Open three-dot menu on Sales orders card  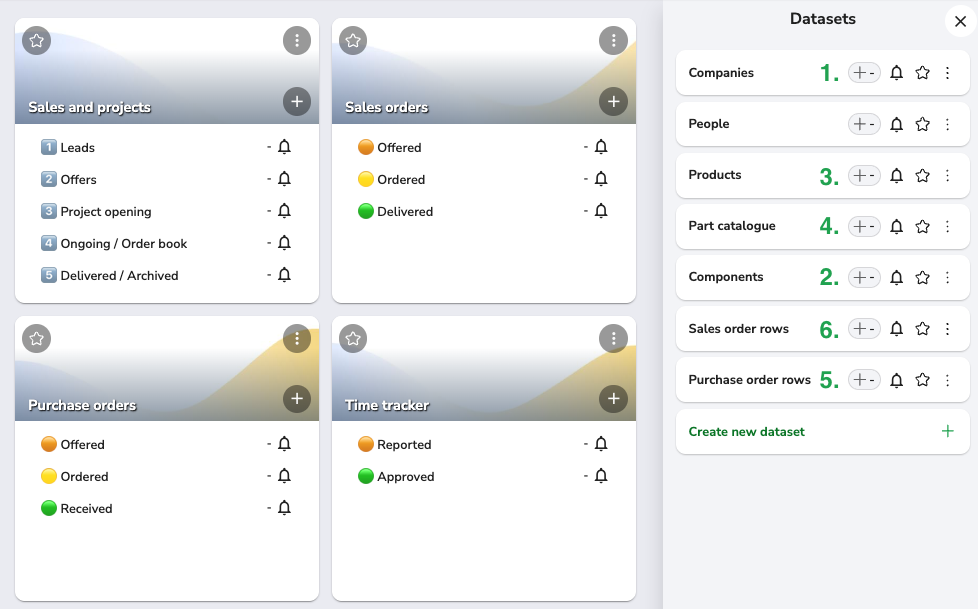coord(613,41)
